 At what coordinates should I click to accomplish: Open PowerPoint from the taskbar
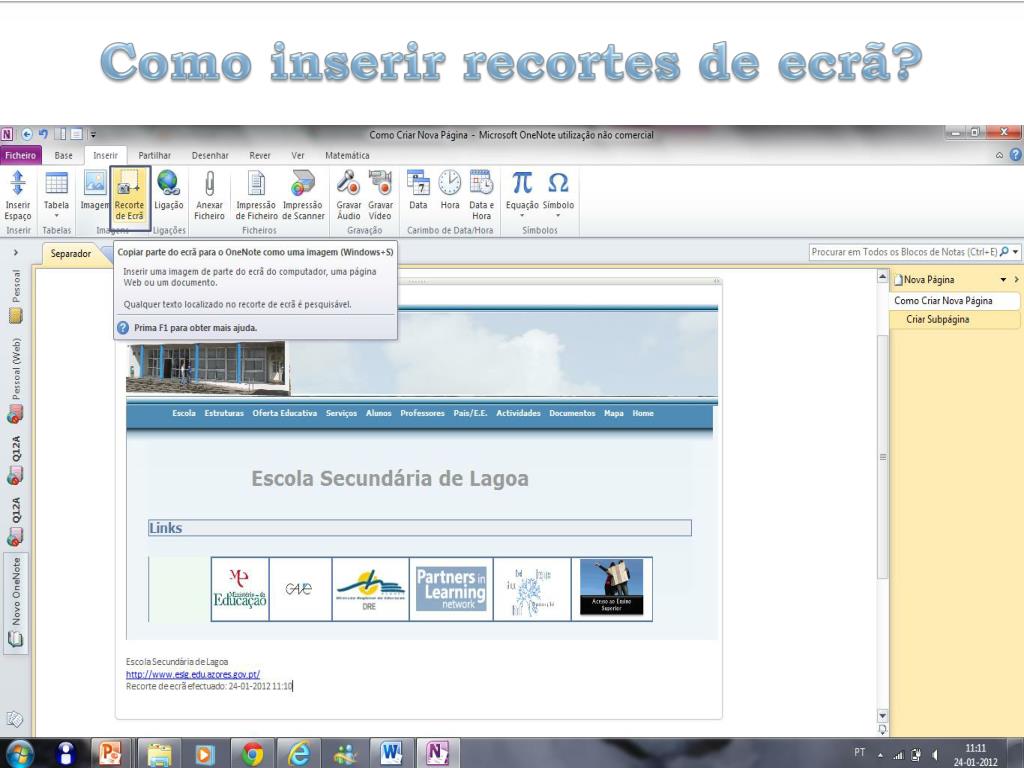tap(110, 754)
